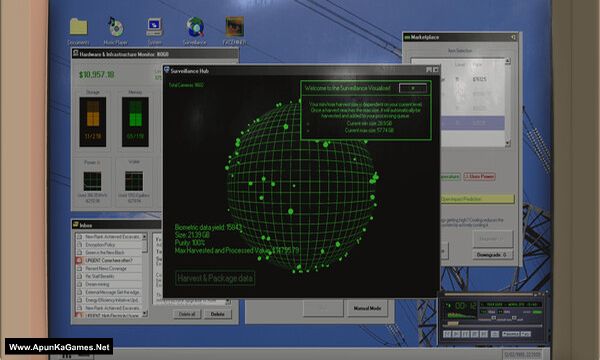Open the Green is the New Black message
The width and height of the screenshot is (600, 360).
tap(109, 252)
